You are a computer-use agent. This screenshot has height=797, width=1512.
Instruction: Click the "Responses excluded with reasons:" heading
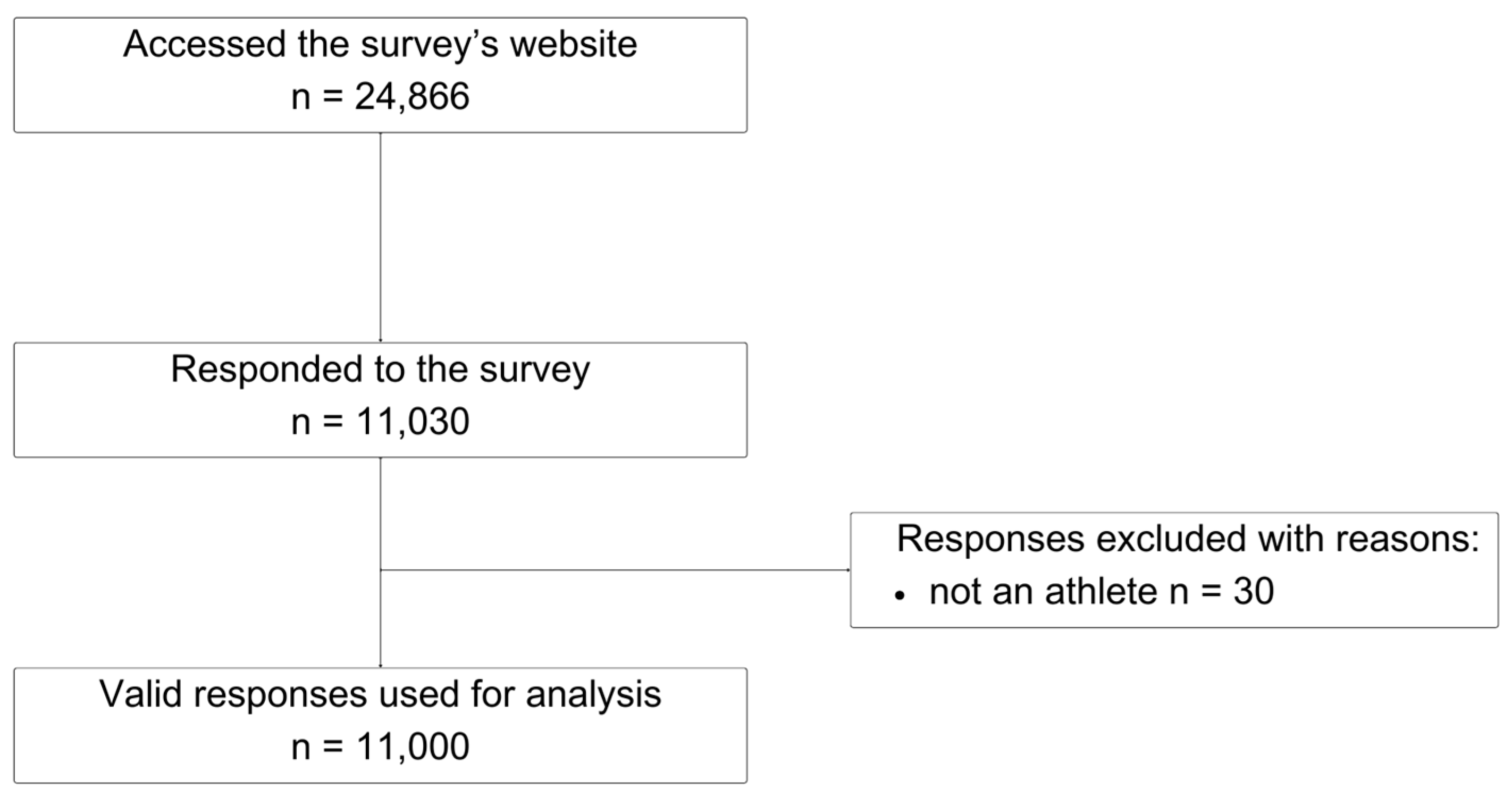[1187, 539]
